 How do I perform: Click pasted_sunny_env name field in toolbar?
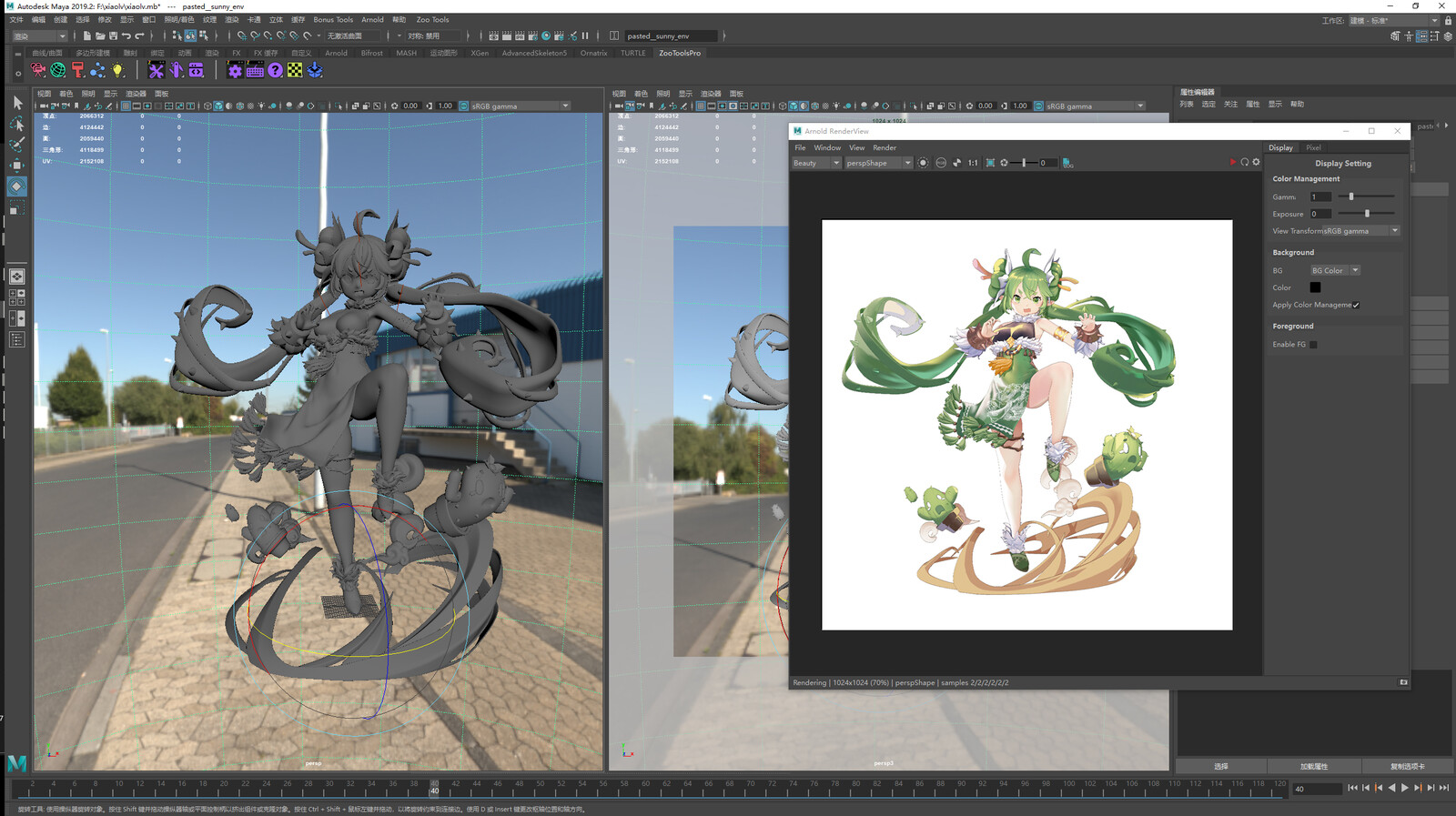pyautogui.click(x=672, y=36)
